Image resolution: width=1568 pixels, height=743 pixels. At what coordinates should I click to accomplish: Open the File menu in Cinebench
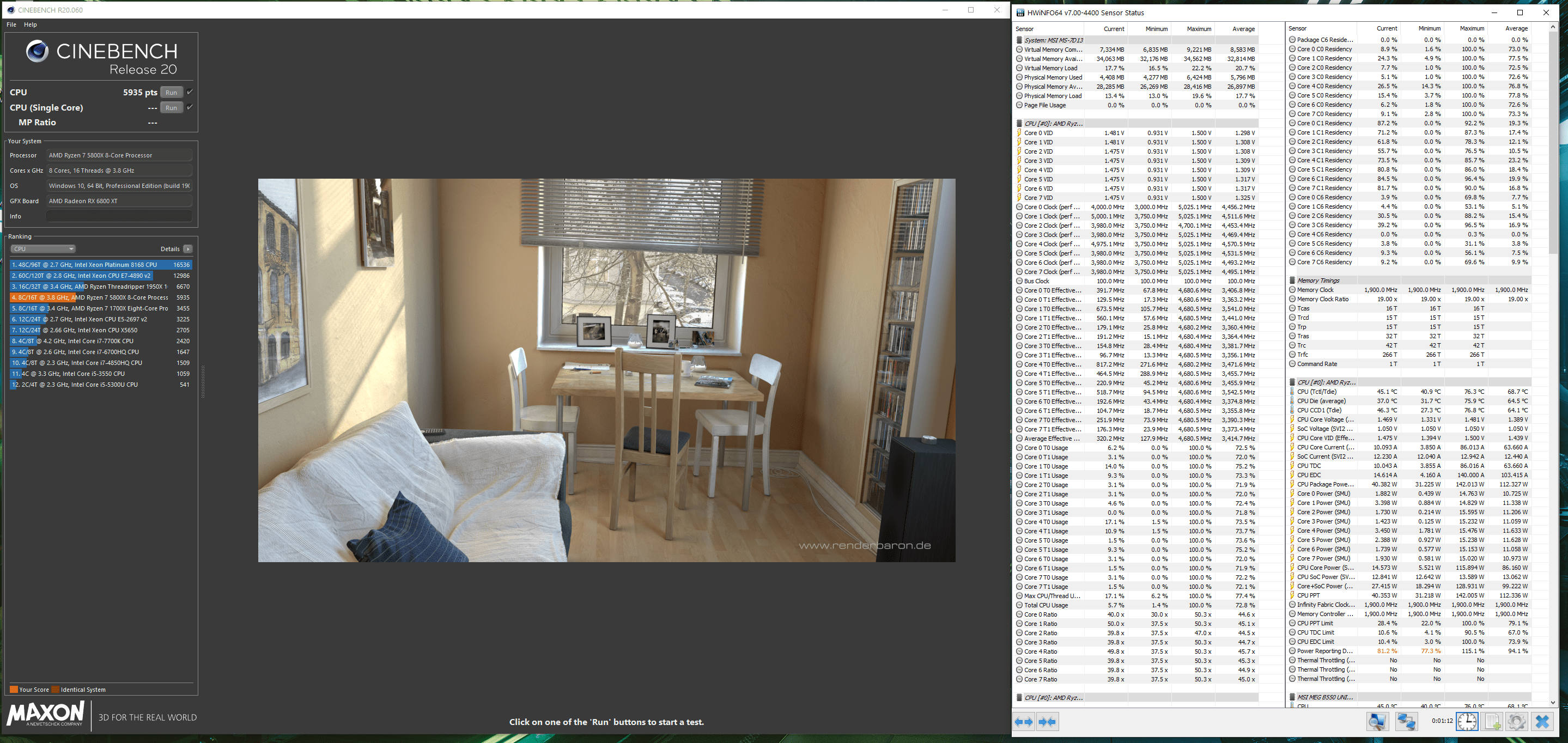pyautogui.click(x=11, y=25)
